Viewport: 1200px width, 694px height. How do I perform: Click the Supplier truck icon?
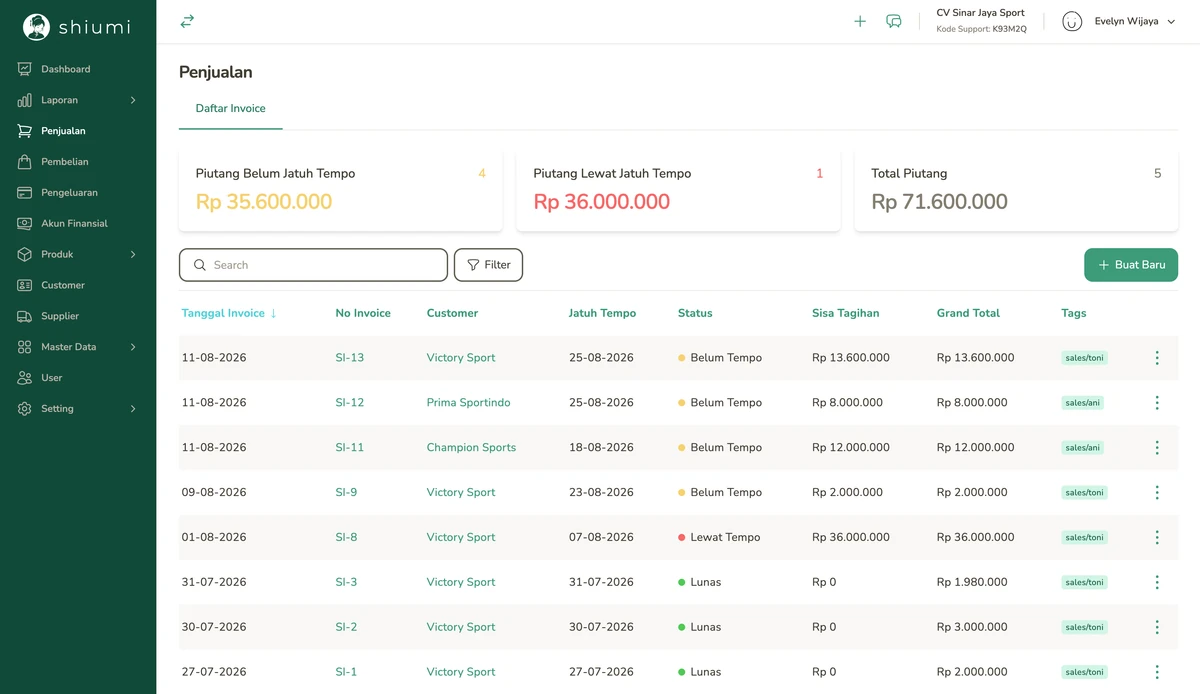click(x=25, y=317)
